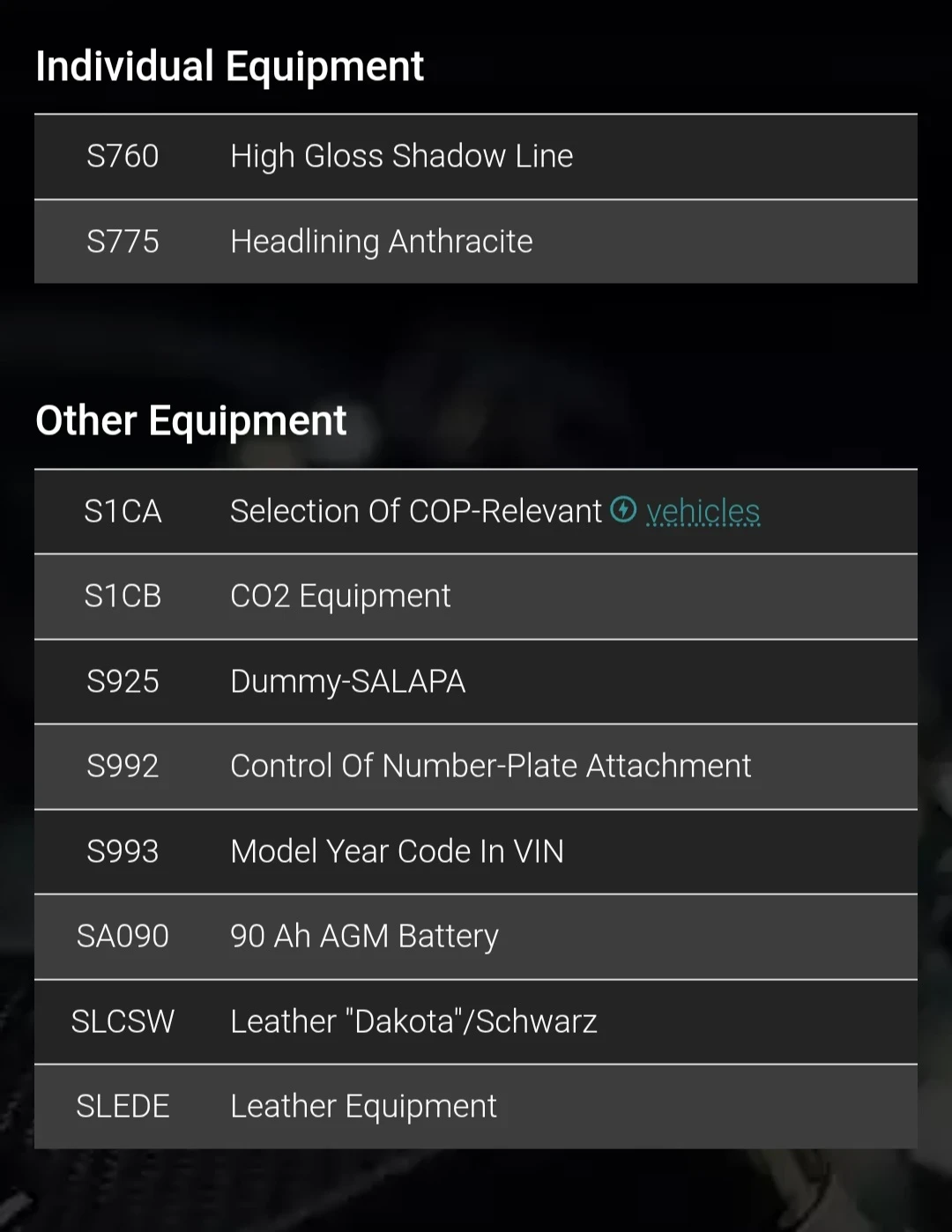
Task: Click the Leather "Dakota"/Schwarz description
Action: 413,1021
